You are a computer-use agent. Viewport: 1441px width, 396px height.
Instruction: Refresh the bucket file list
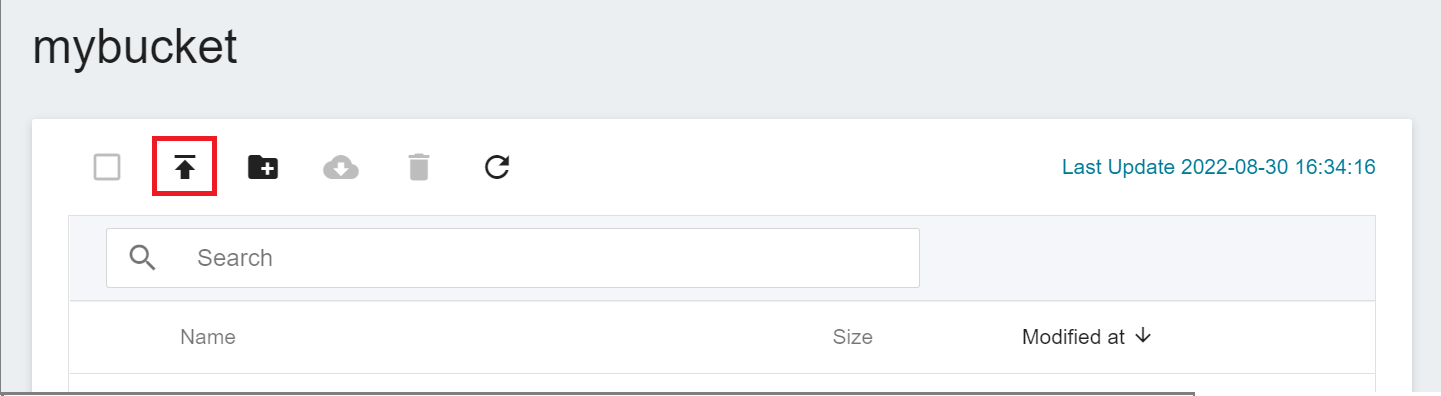(x=497, y=167)
